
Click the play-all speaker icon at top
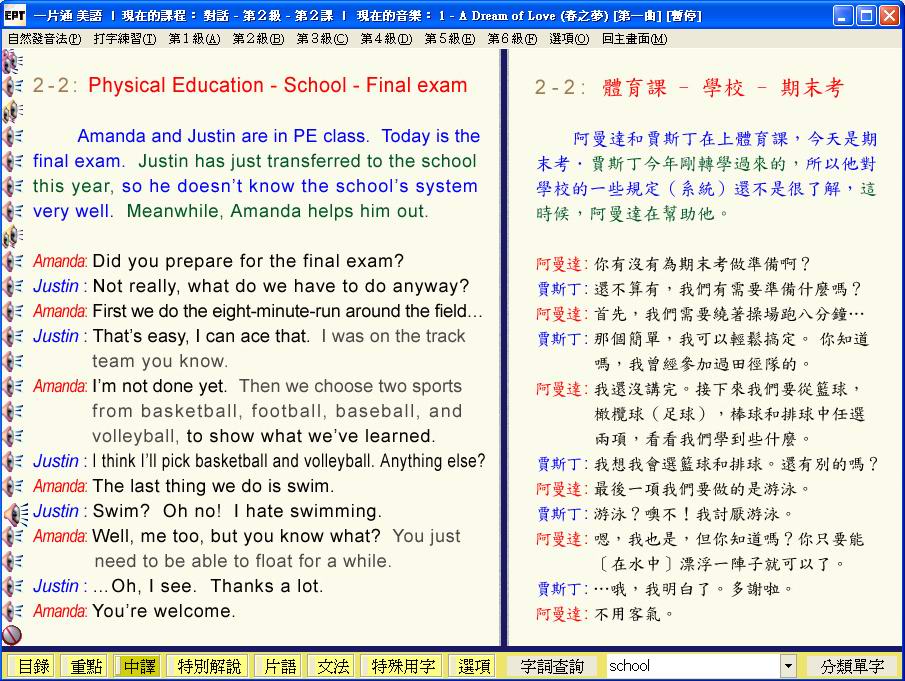click(11, 62)
